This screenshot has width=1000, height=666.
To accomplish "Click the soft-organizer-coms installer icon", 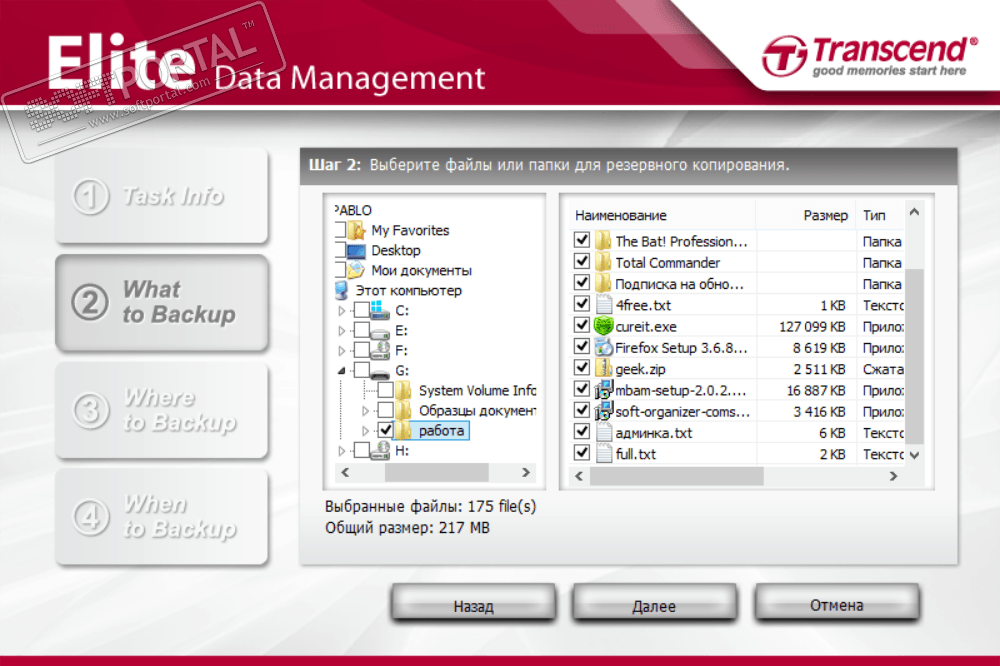I will click(x=603, y=411).
